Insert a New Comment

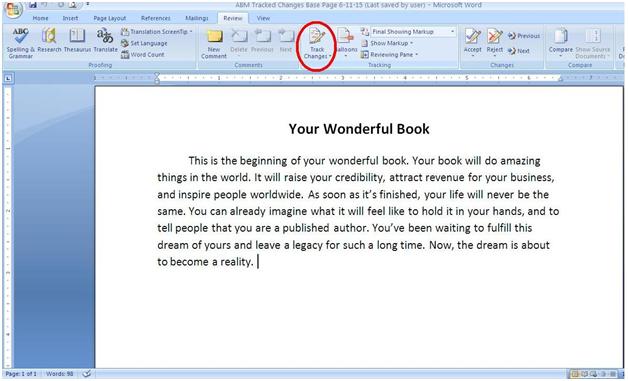[x=214, y=44]
